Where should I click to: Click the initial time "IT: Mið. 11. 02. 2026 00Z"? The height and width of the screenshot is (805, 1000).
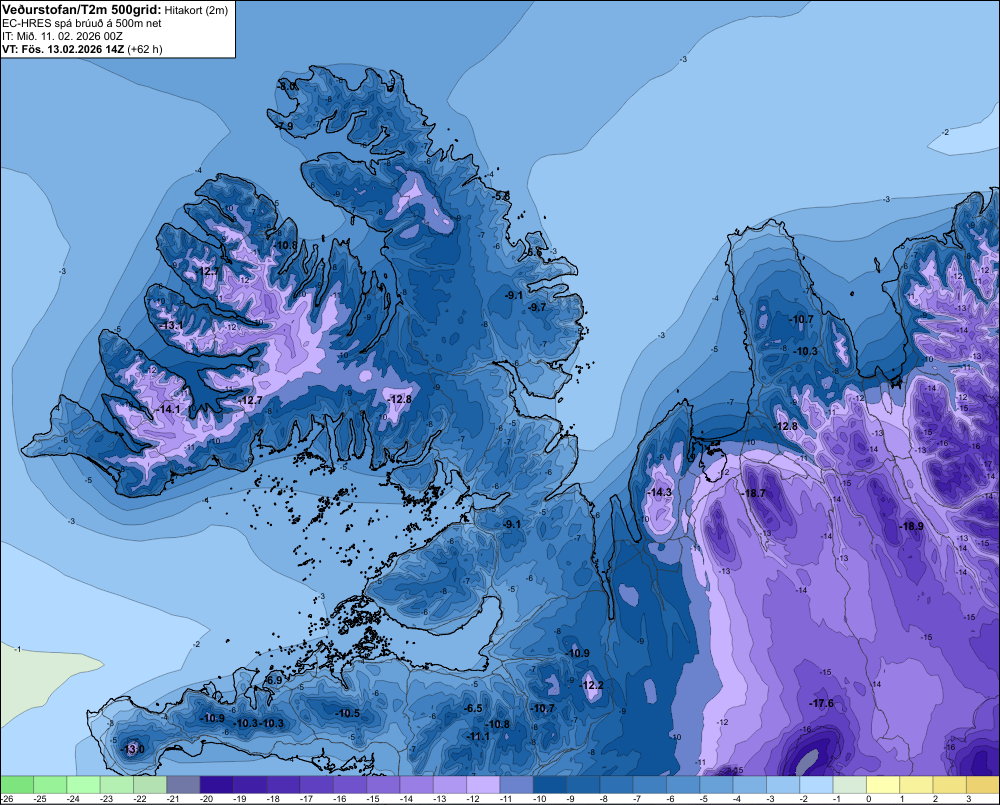62,36
